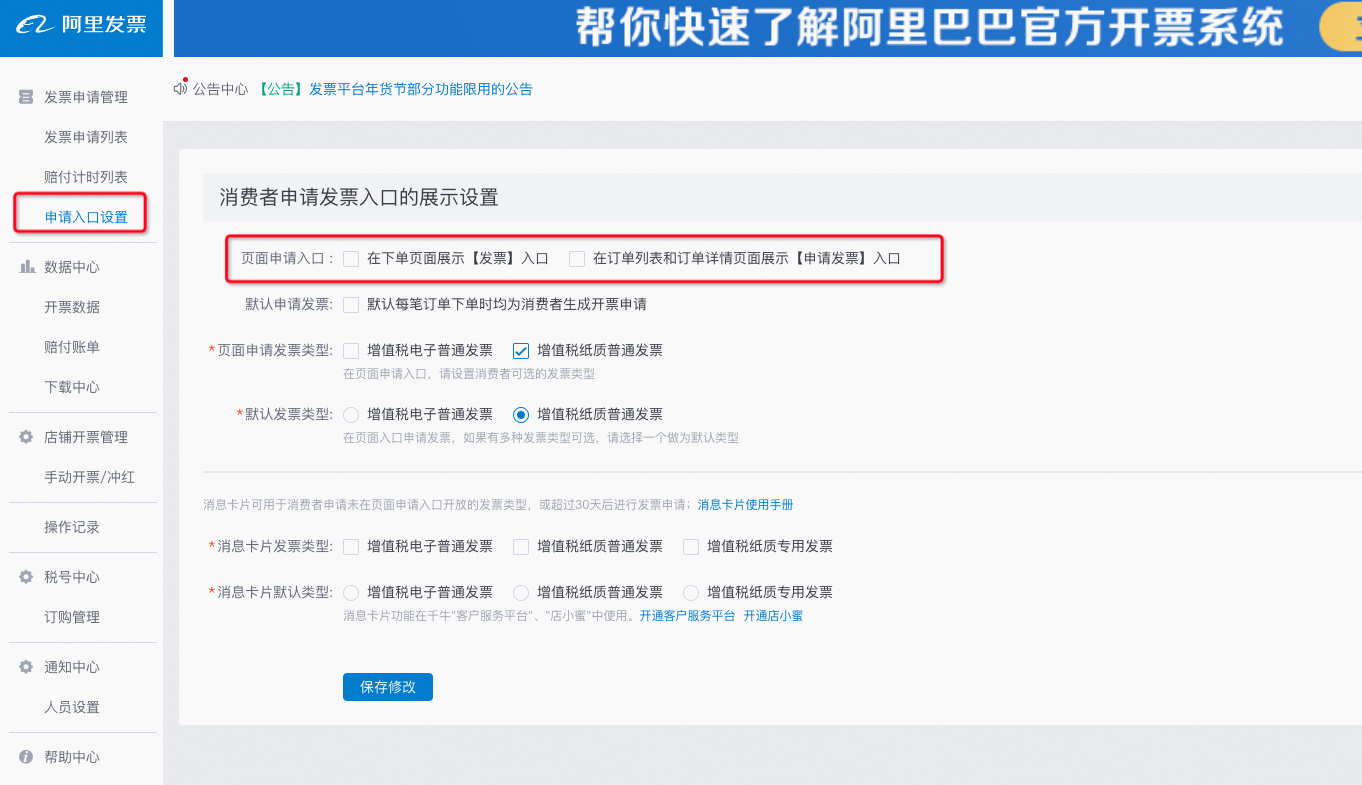The height and width of the screenshot is (785, 1362).
Task: Check 默认每笔订单下单时均为消费者生成开票申请
Action: tap(351, 304)
